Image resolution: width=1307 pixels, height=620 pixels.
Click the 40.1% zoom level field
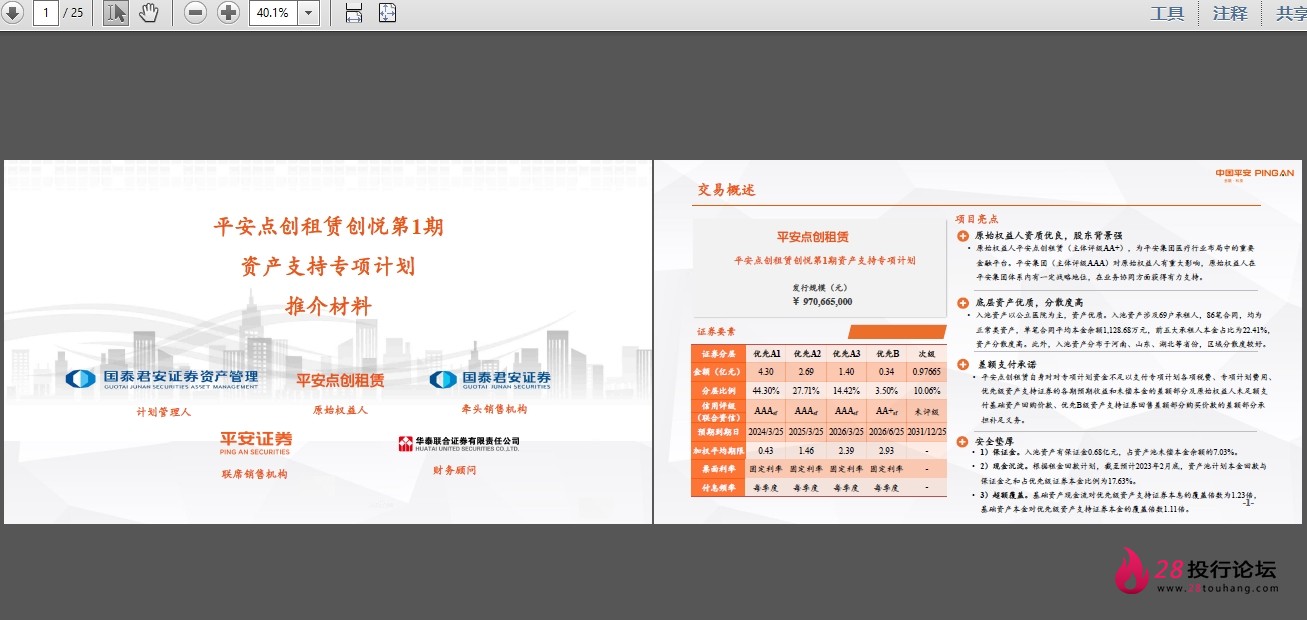point(272,13)
